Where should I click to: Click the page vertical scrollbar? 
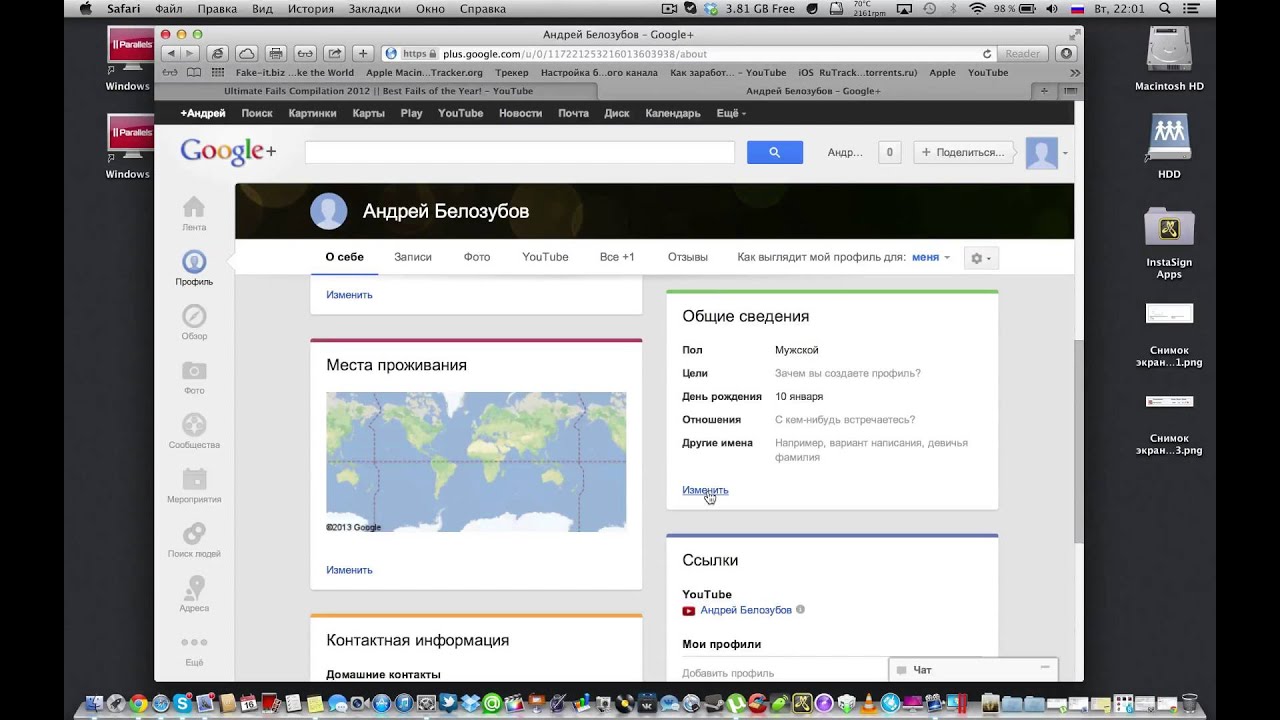[1078, 440]
